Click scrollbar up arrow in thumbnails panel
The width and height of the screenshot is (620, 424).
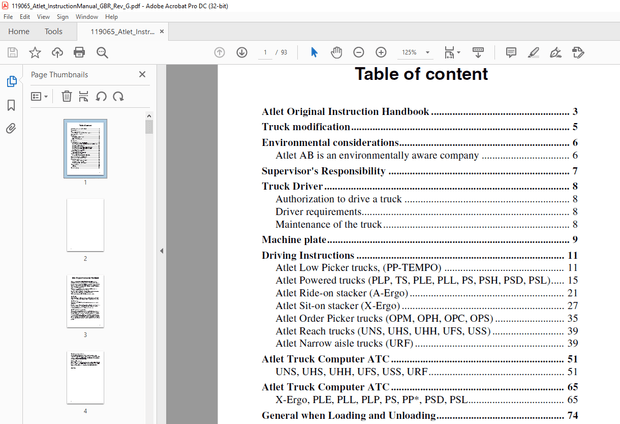149,116
